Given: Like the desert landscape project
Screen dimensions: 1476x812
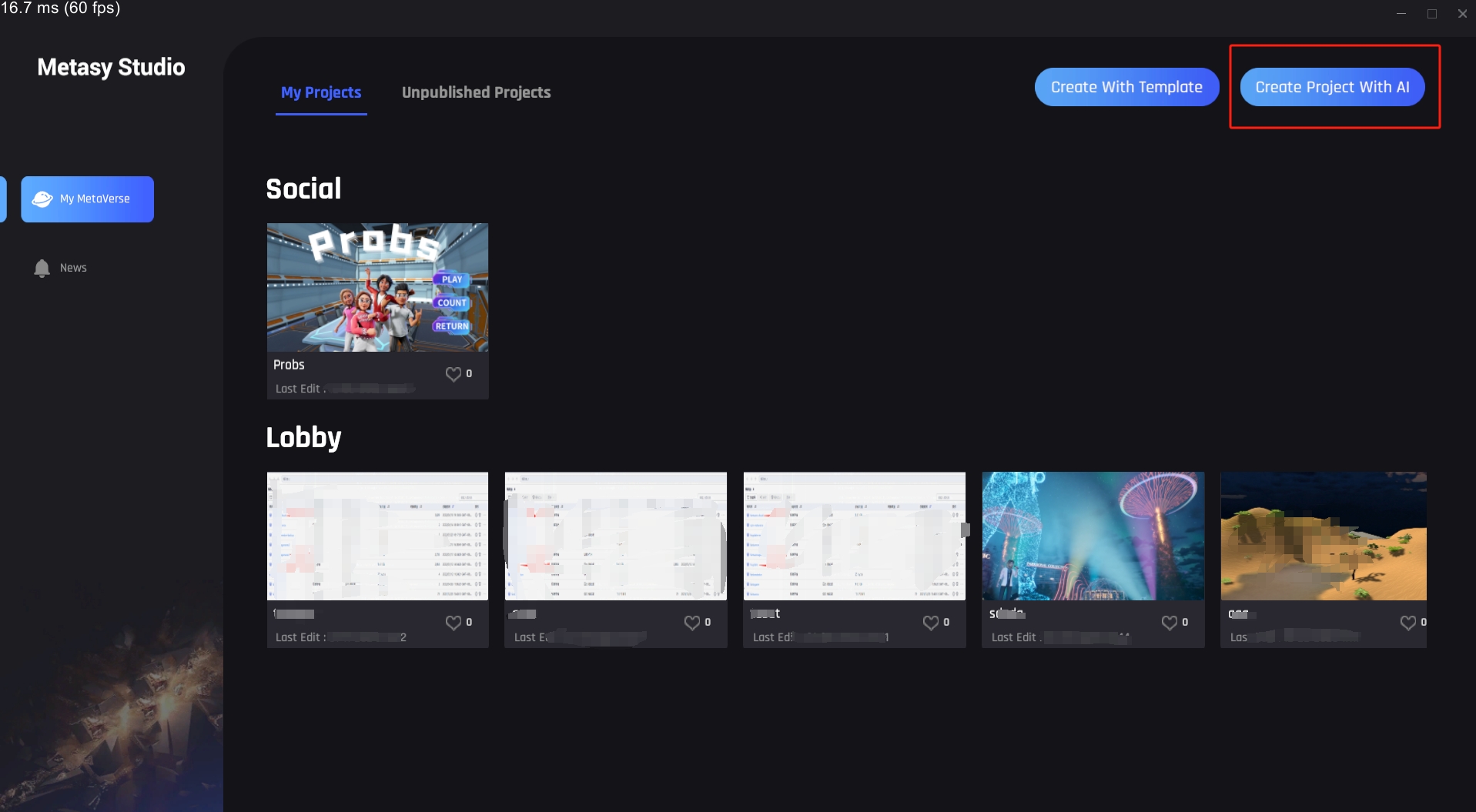Looking at the screenshot, I should point(1407,623).
